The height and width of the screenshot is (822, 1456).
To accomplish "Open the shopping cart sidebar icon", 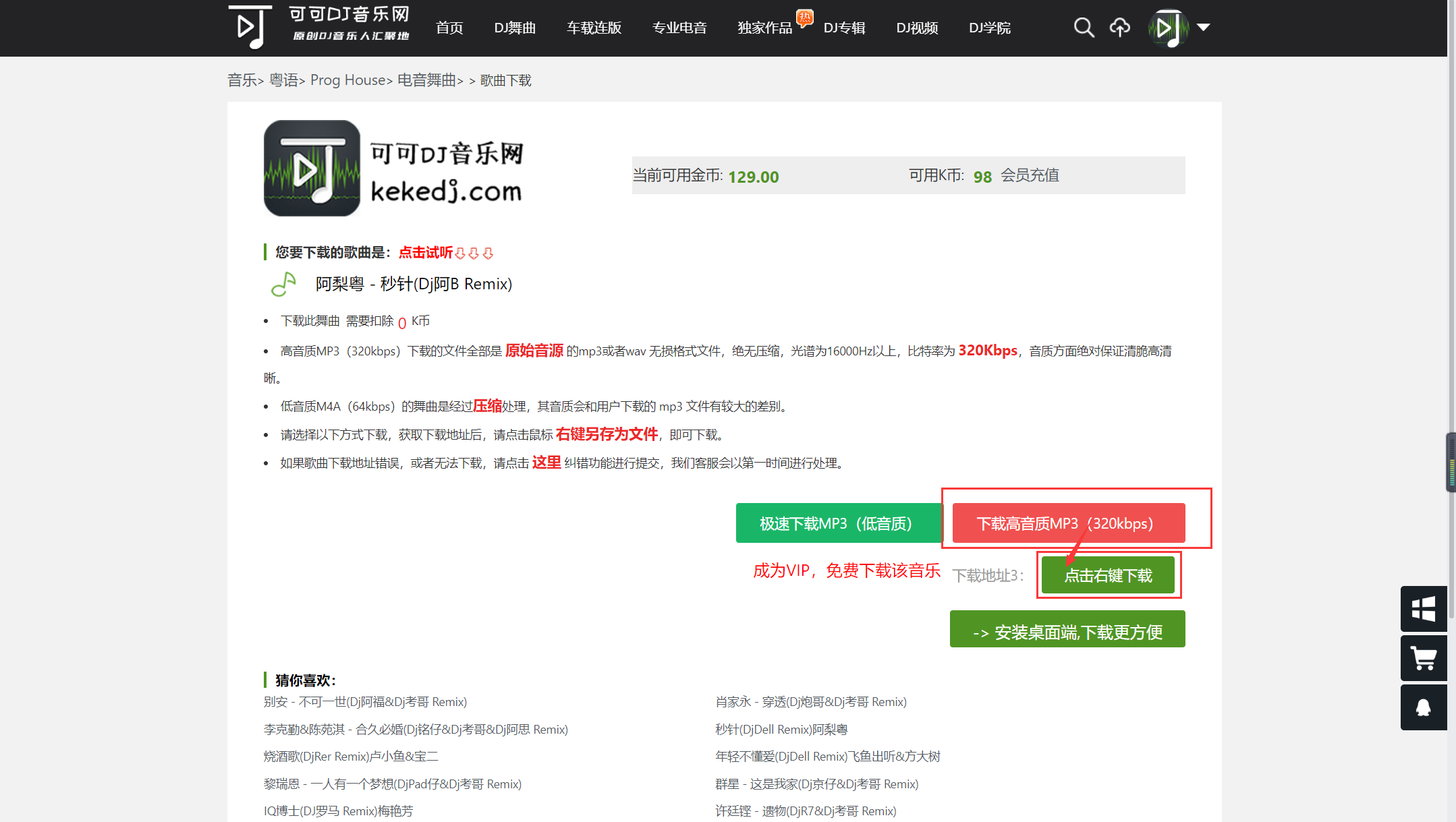I will (1424, 658).
